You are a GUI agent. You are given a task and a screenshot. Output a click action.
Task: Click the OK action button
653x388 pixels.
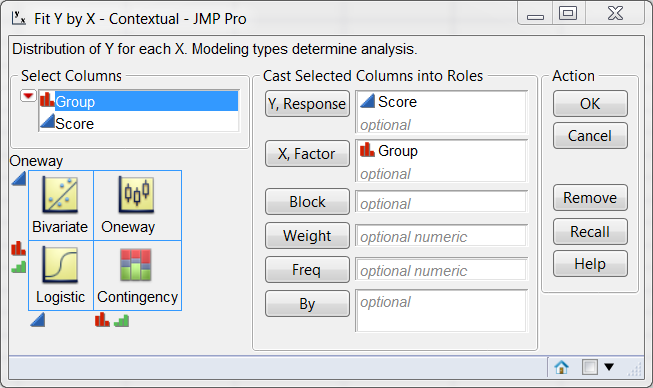pos(590,104)
